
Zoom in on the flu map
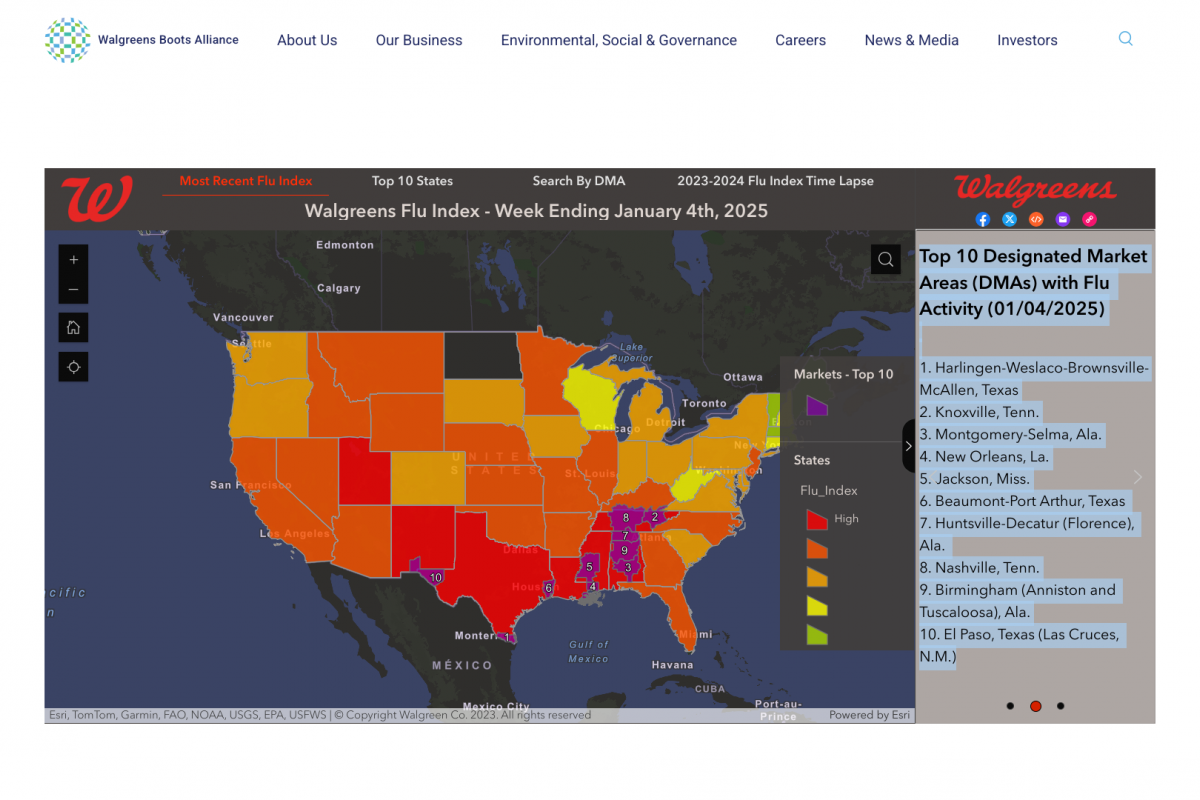(73, 260)
